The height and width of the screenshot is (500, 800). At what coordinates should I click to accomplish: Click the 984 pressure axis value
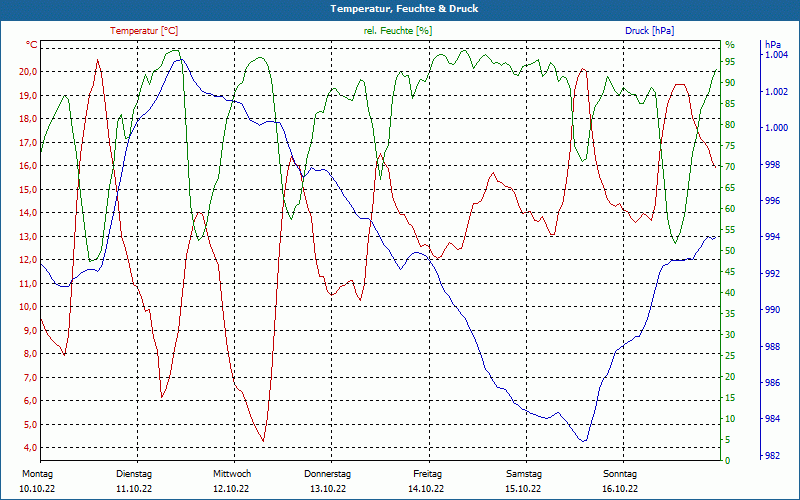772,419
